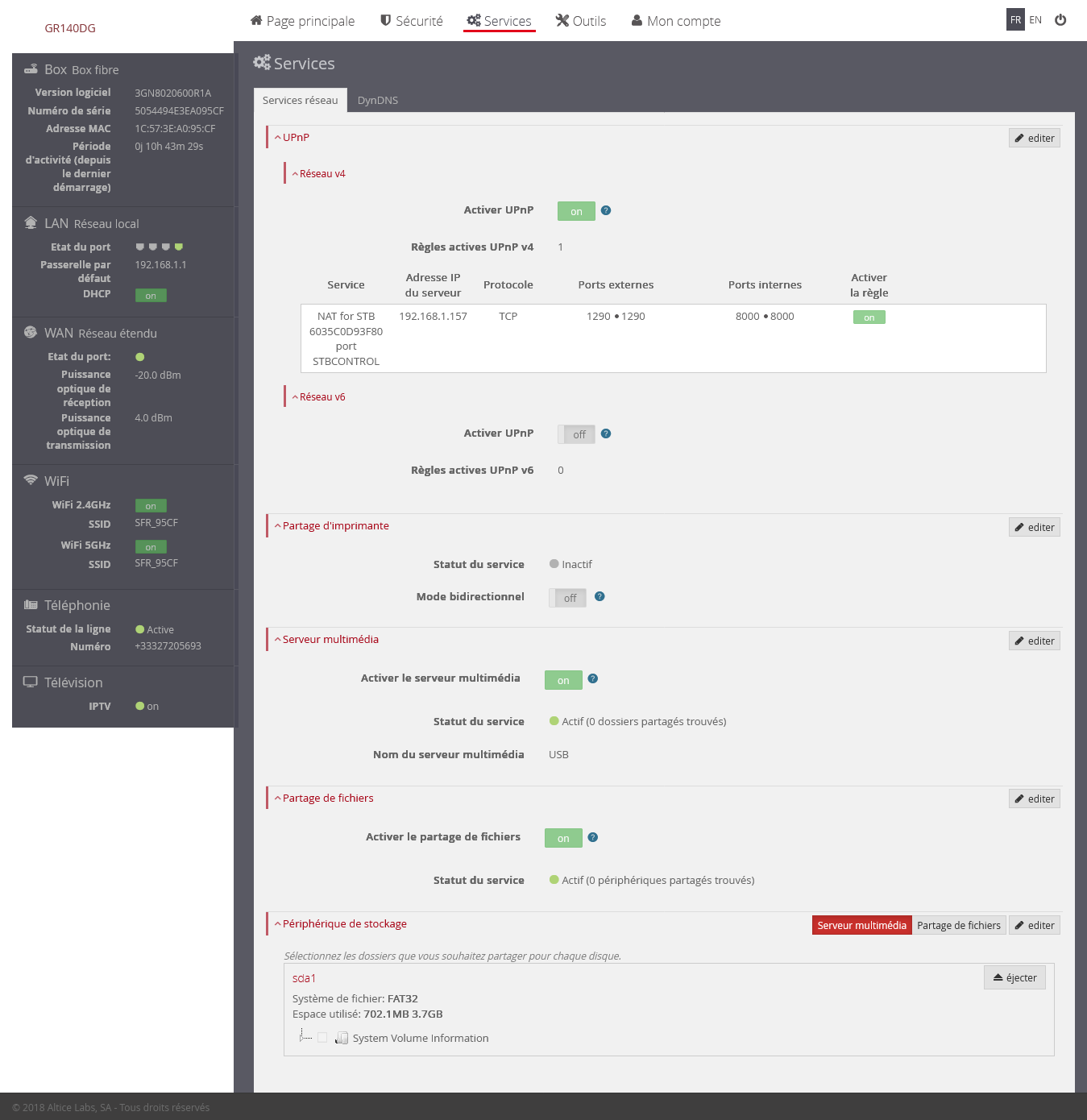1087x1120 pixels.
Task: Click the home icon on Page principale
Action: click(x=255, y=19)
